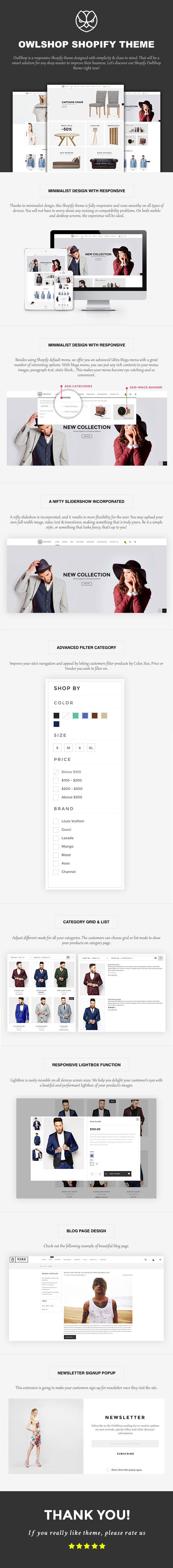Select the black color swatch filter
Image resolution: width=173 pixels, height=1568 pixels.
(x=56, y=715)
